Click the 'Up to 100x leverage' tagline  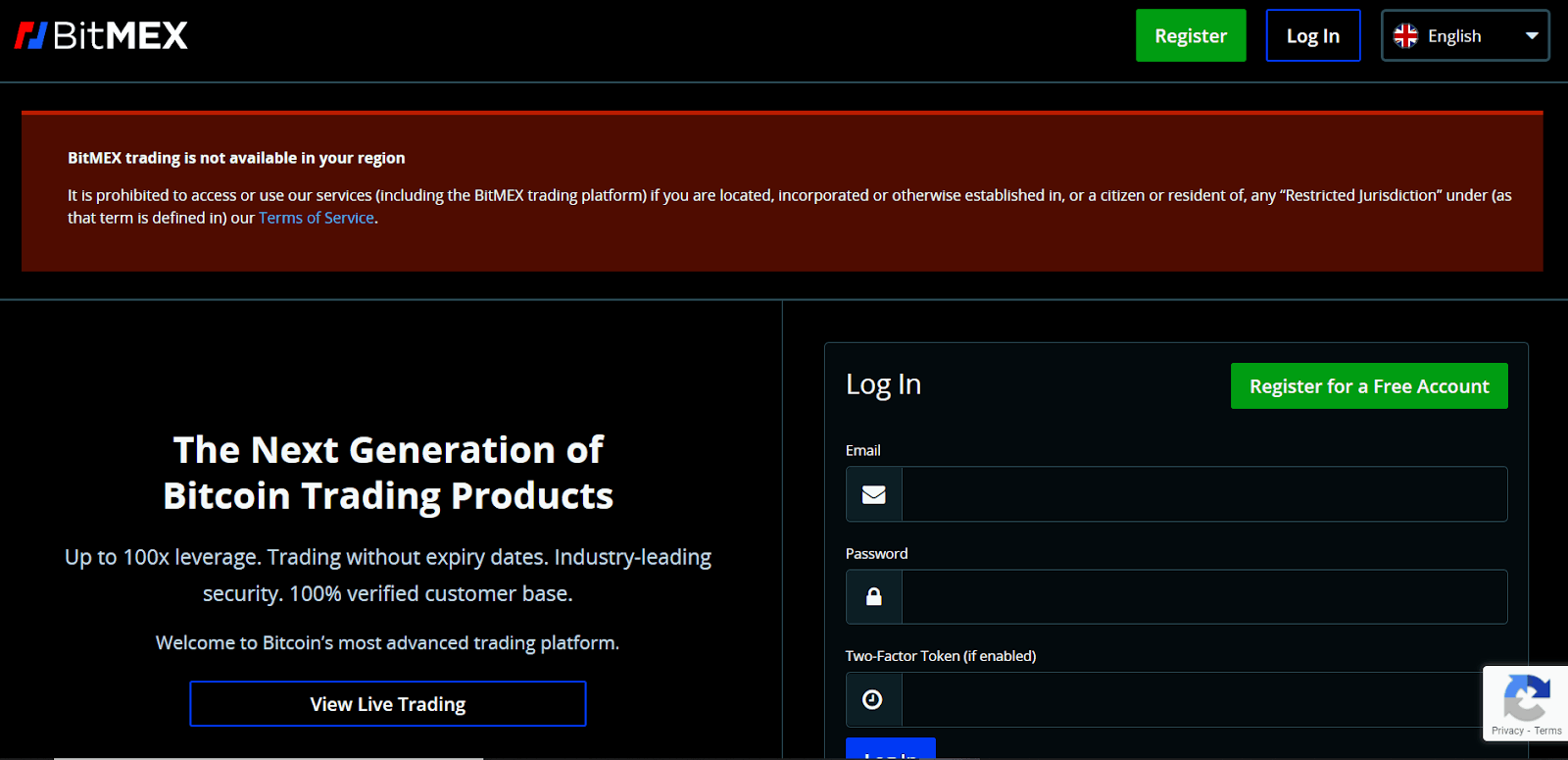click(388, 575)
